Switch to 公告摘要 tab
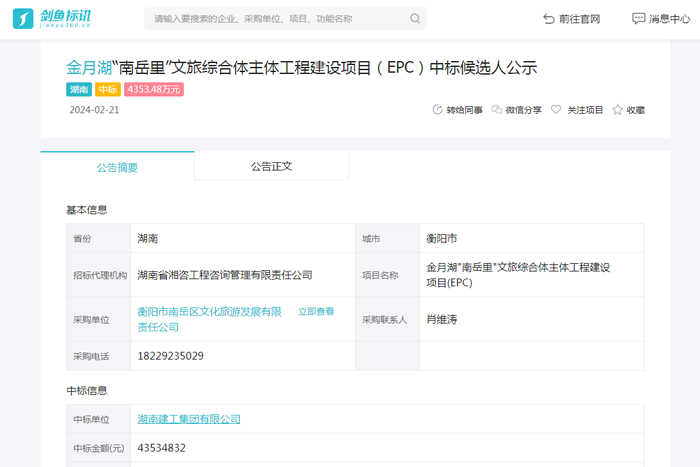 (x=117, y=167)
